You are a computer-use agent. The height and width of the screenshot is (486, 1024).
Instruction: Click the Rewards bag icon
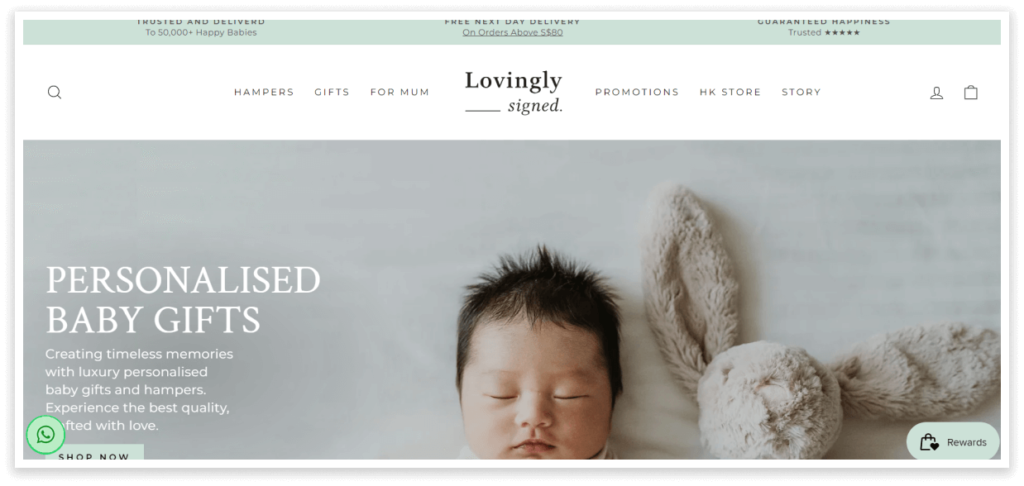929,442
